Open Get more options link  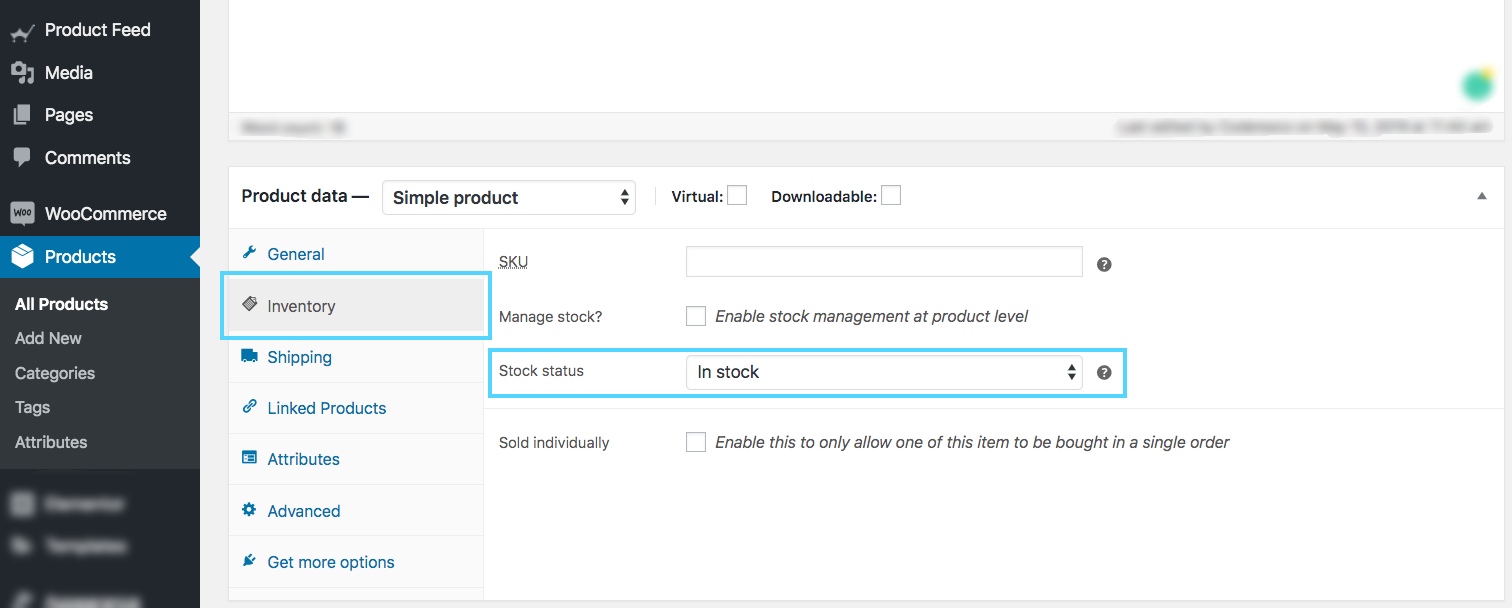coord(330,562)
